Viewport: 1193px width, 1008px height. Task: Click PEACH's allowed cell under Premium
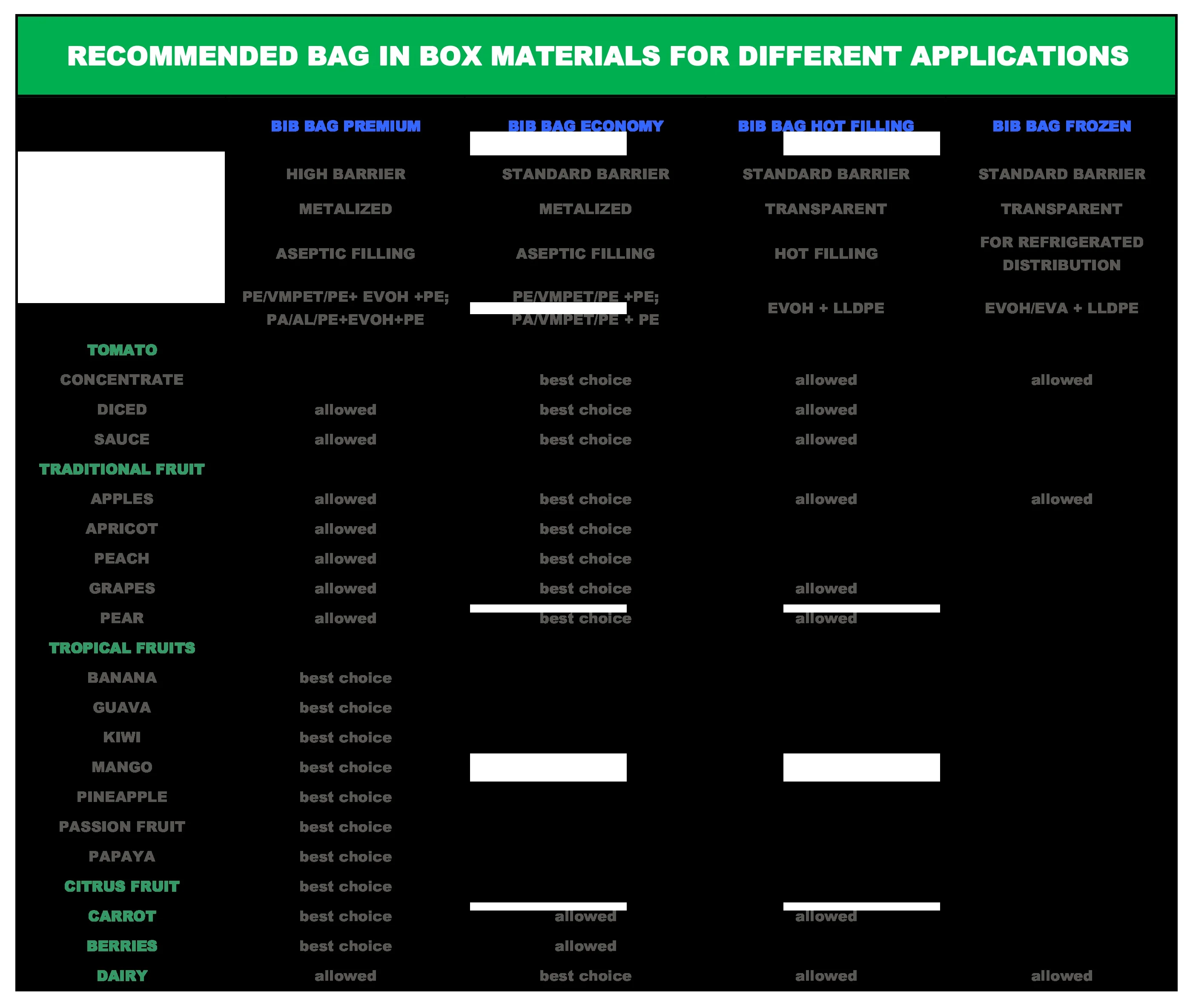(x=345, y=558)
